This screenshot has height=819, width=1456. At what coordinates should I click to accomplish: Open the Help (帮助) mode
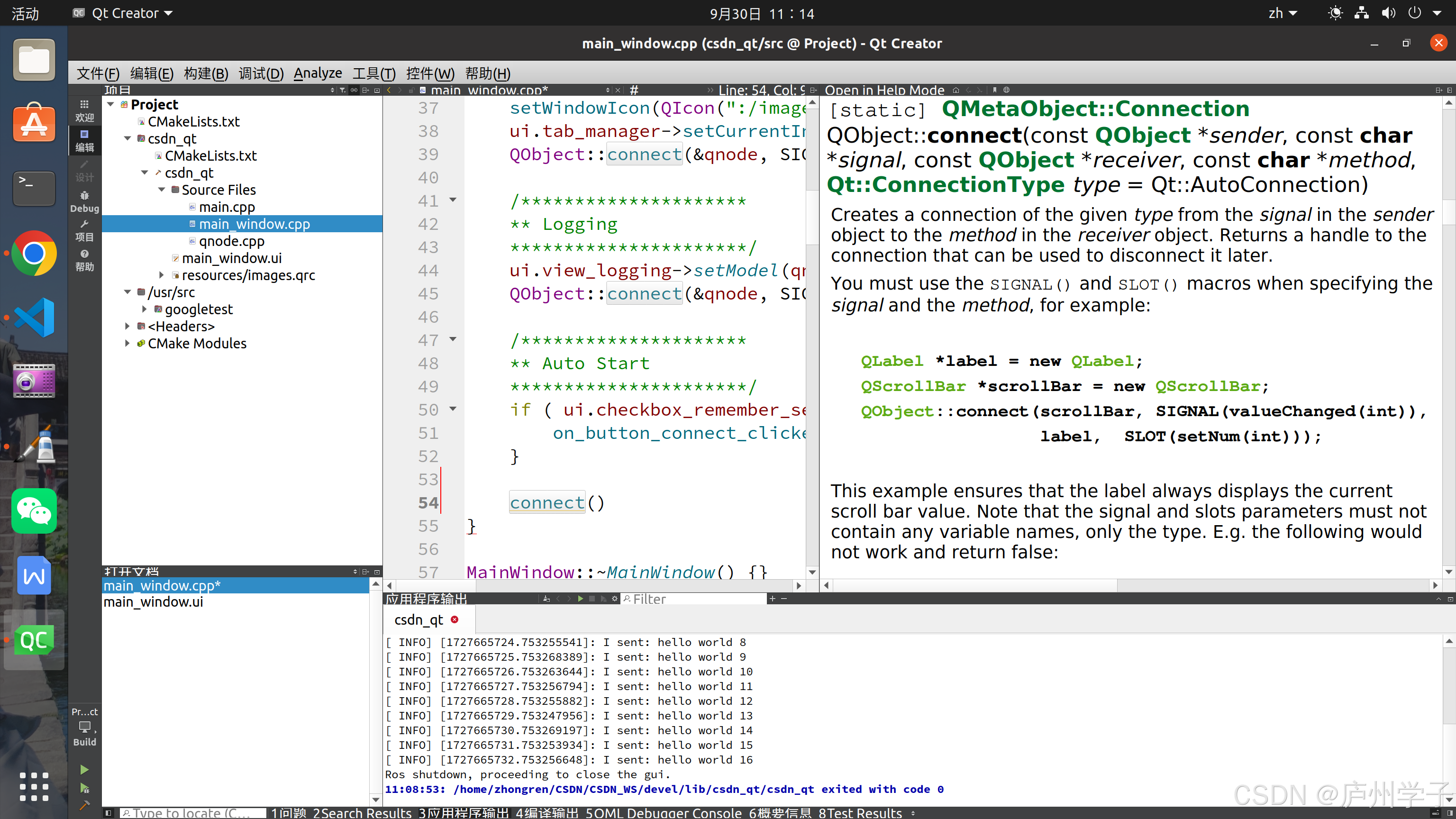[84, 260]
